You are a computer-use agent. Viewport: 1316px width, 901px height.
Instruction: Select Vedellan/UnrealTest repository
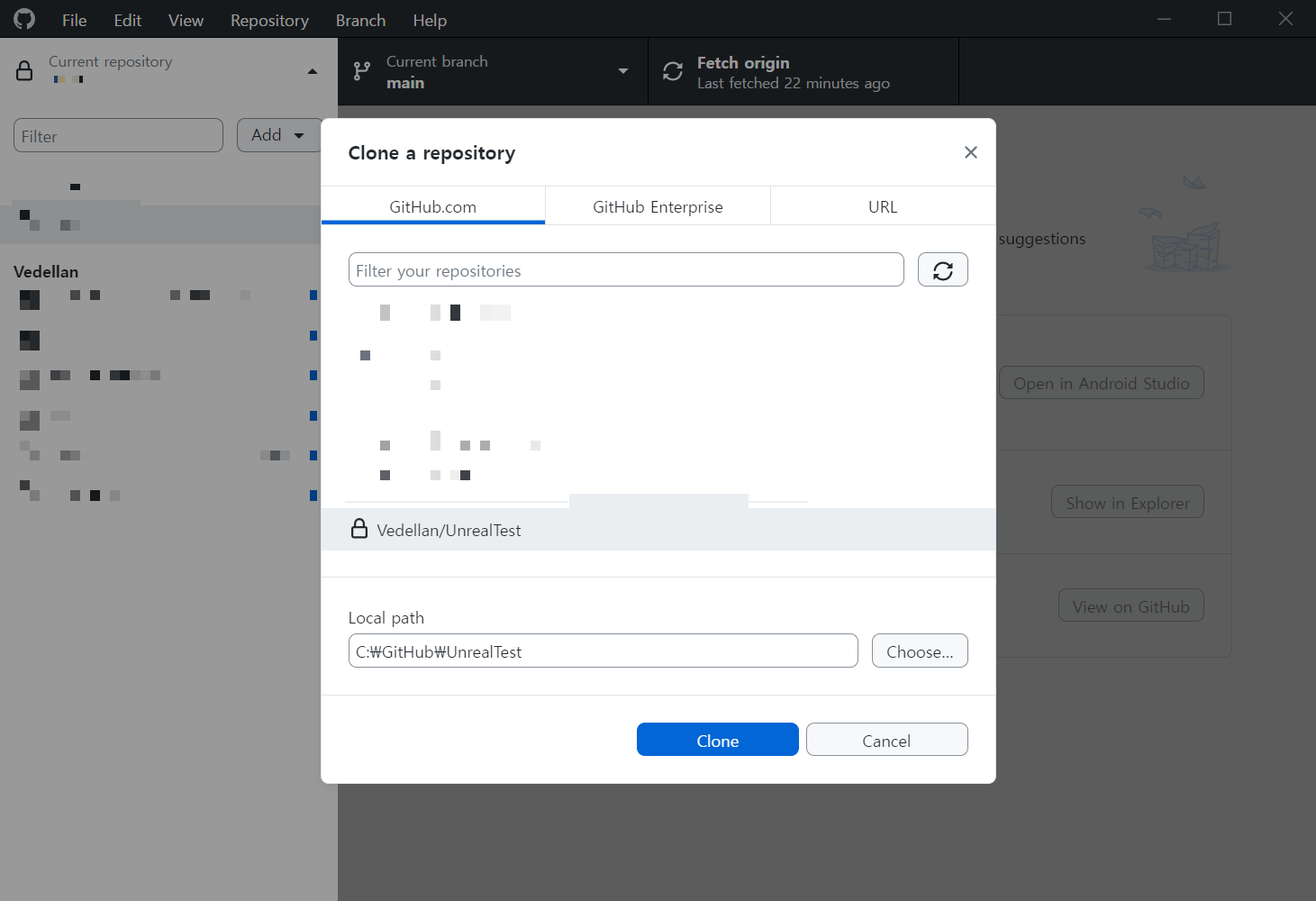(658, 530)
